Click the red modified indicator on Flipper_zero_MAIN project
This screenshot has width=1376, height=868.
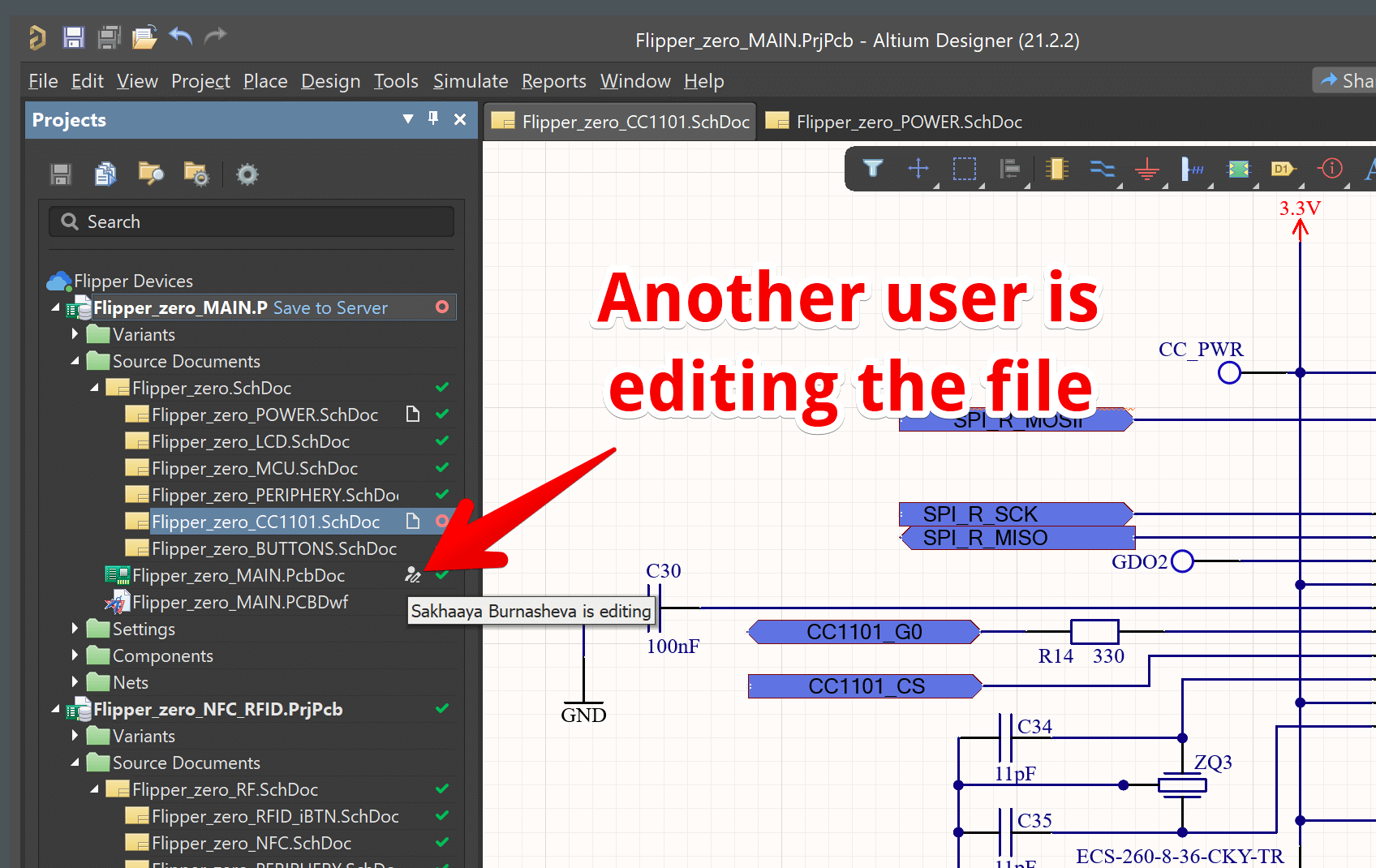point(442,307)
